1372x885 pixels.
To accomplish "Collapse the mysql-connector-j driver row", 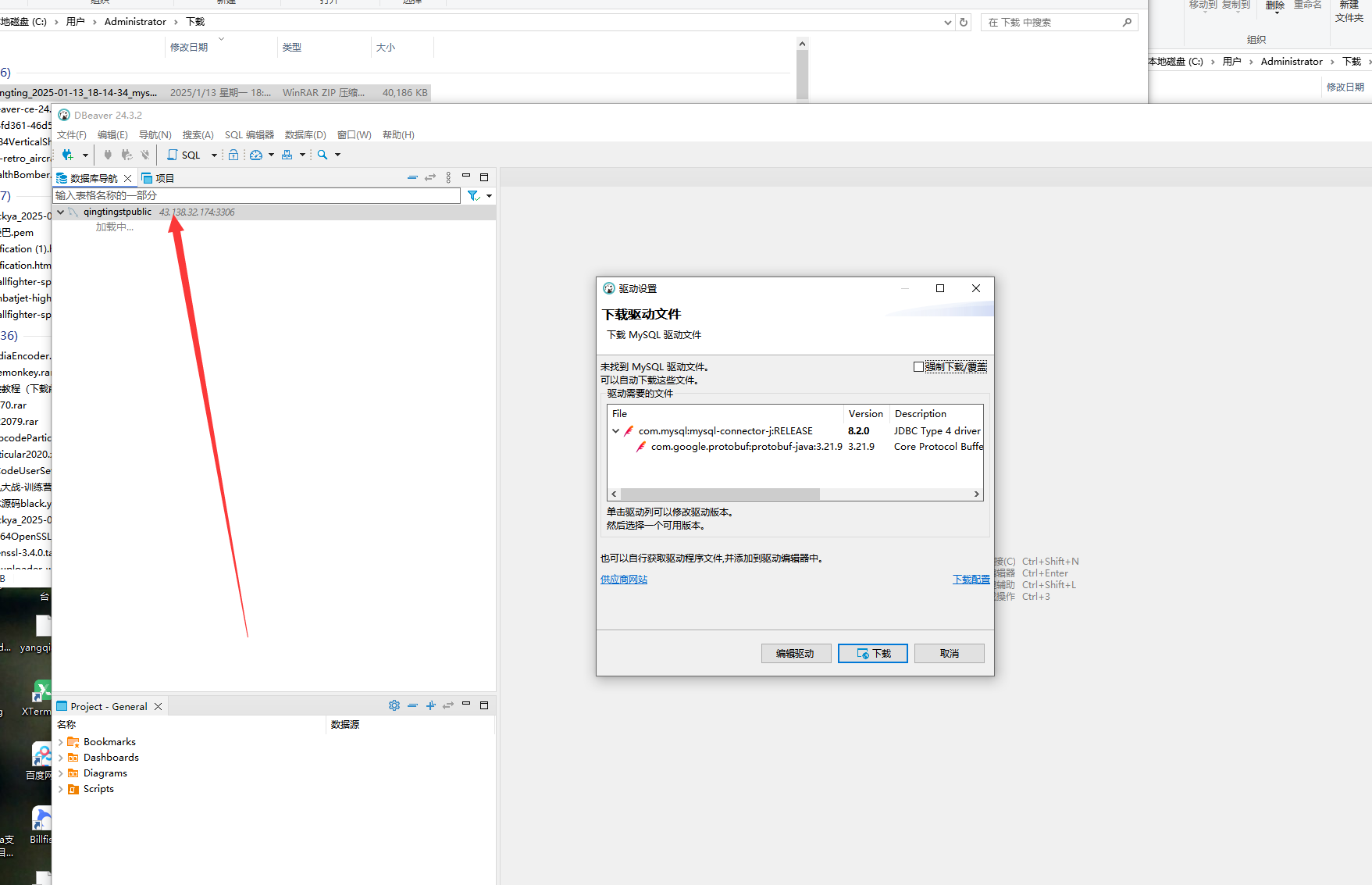I will 615,431.
